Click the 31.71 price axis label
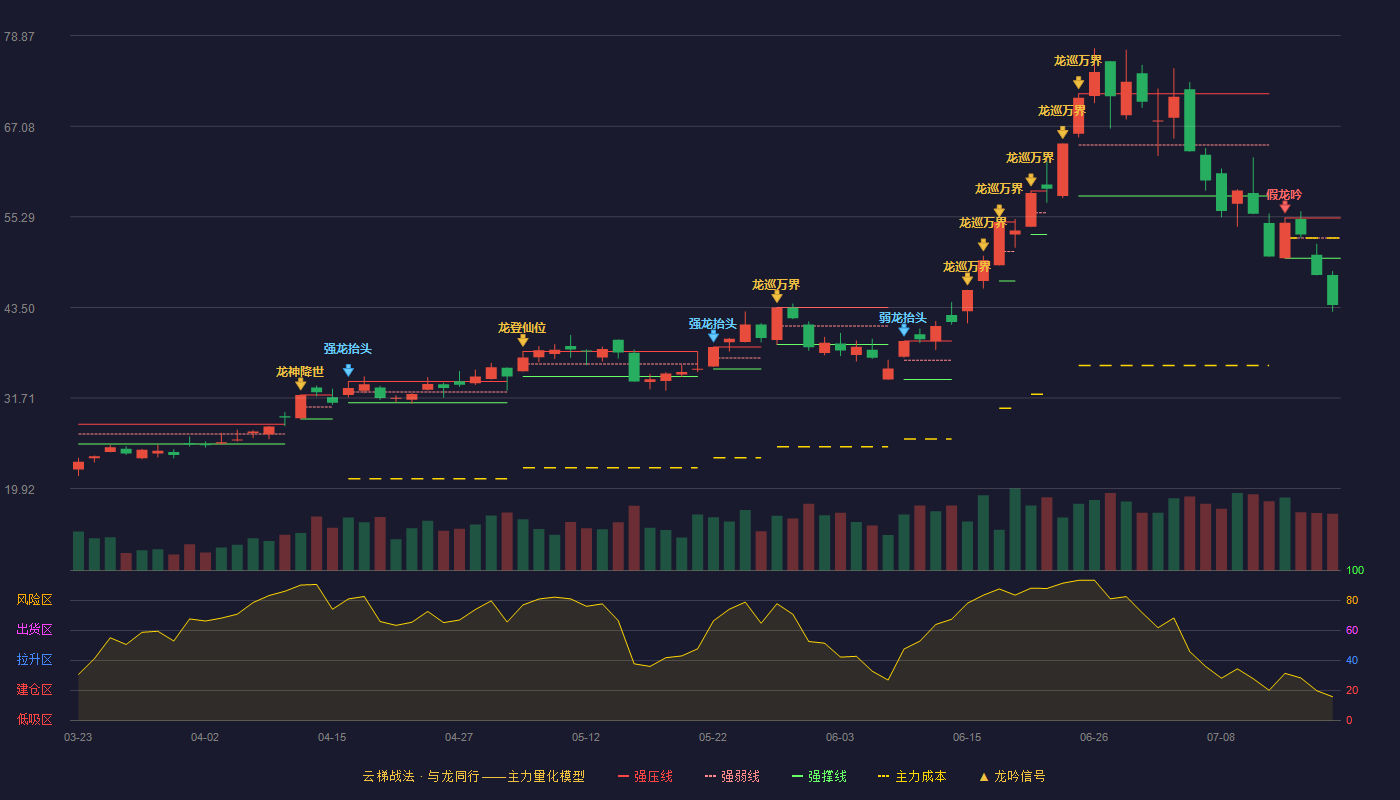The height and width of the screenshot is (800, 1400). point(19,398)
